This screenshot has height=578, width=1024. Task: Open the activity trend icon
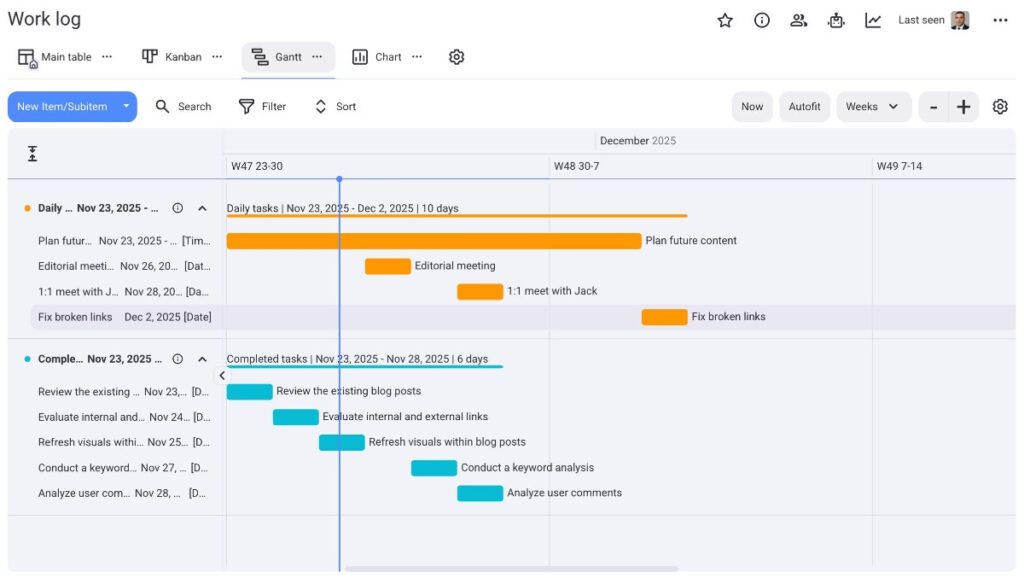[x=873, y=20]
